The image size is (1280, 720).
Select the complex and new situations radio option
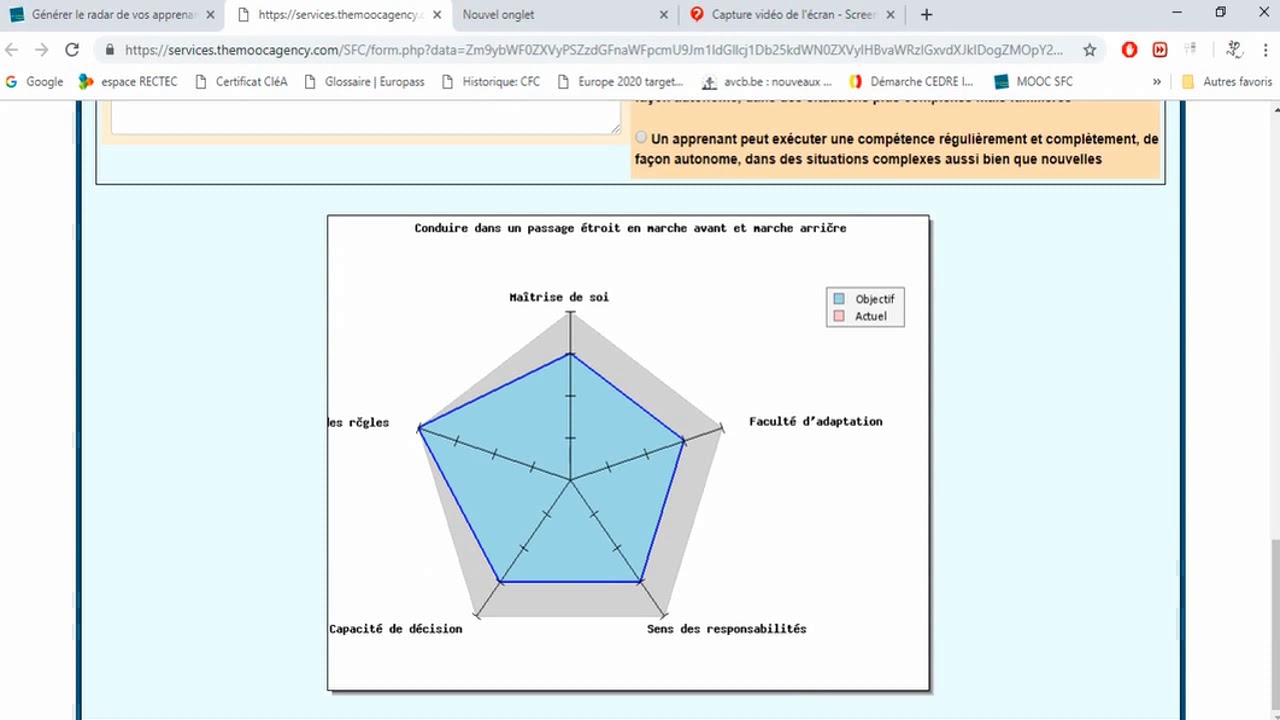pos(641,138)
